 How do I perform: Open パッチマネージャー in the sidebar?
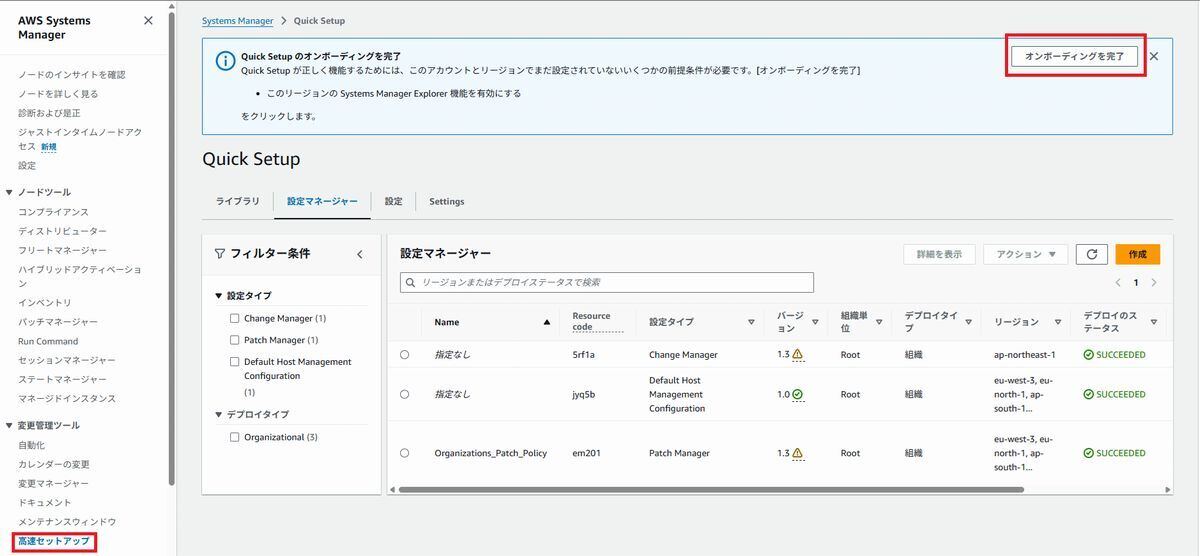pos(58,322)
